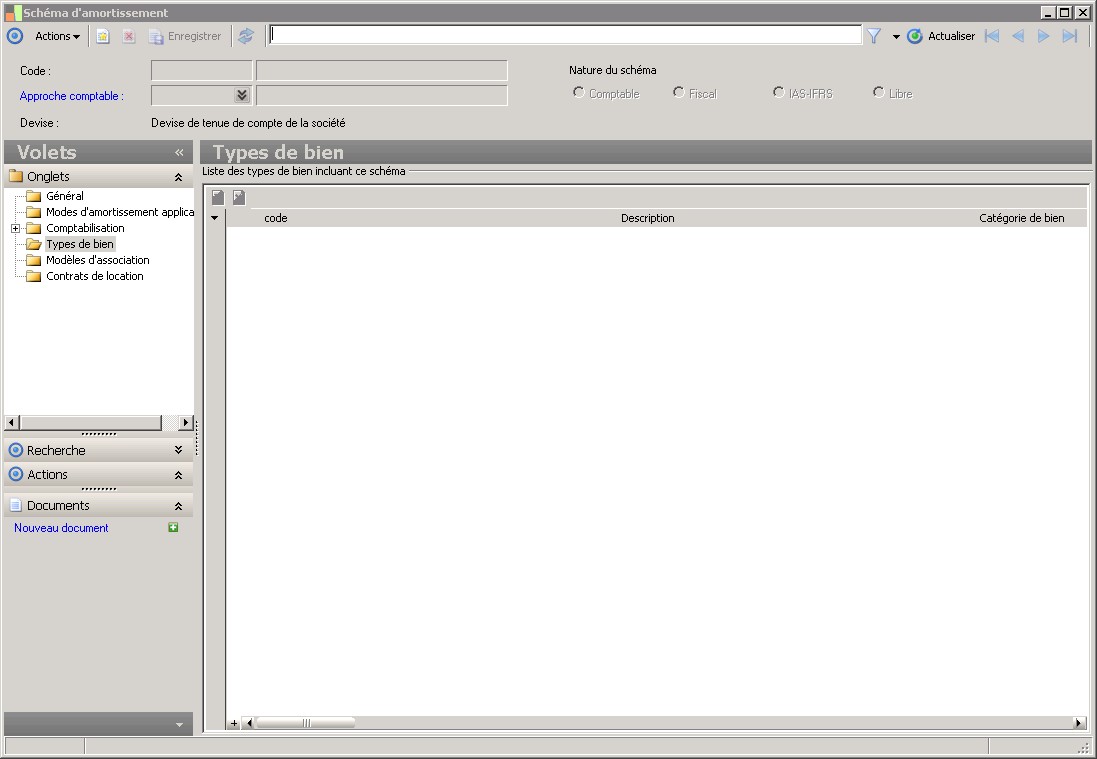
Task: Click the filter funnel icon
Action: click(873, 36)
